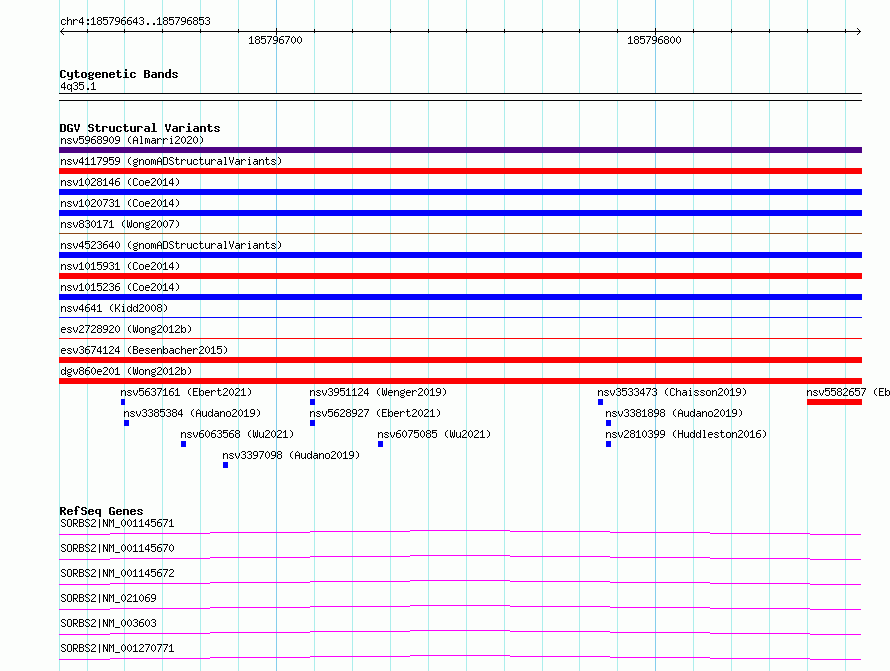Image resolution: width=890 pixels, height=671 pixels.
Task: Click the blue nsv4523640 variant bar
Action: point(460,255)
